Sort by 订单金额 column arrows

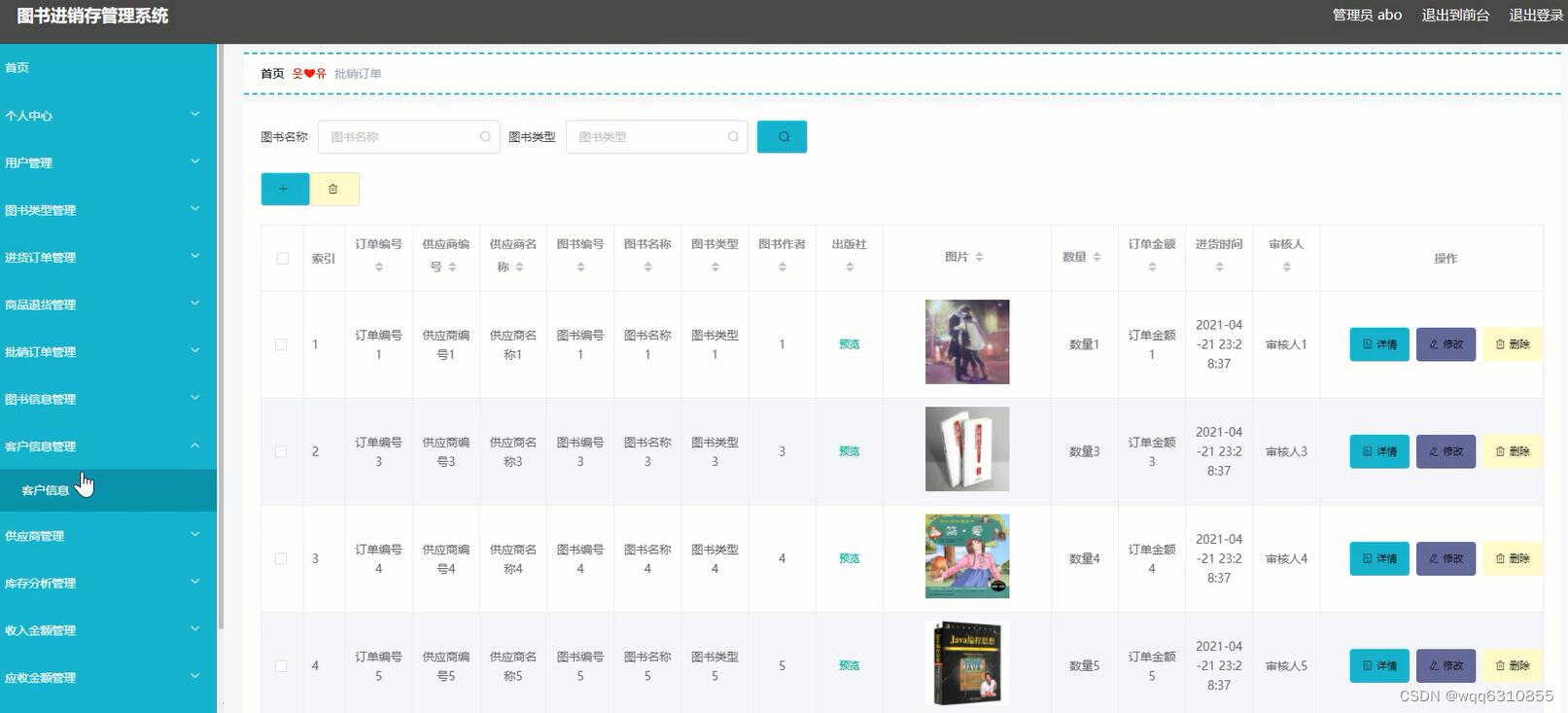tap(1152, 267)
